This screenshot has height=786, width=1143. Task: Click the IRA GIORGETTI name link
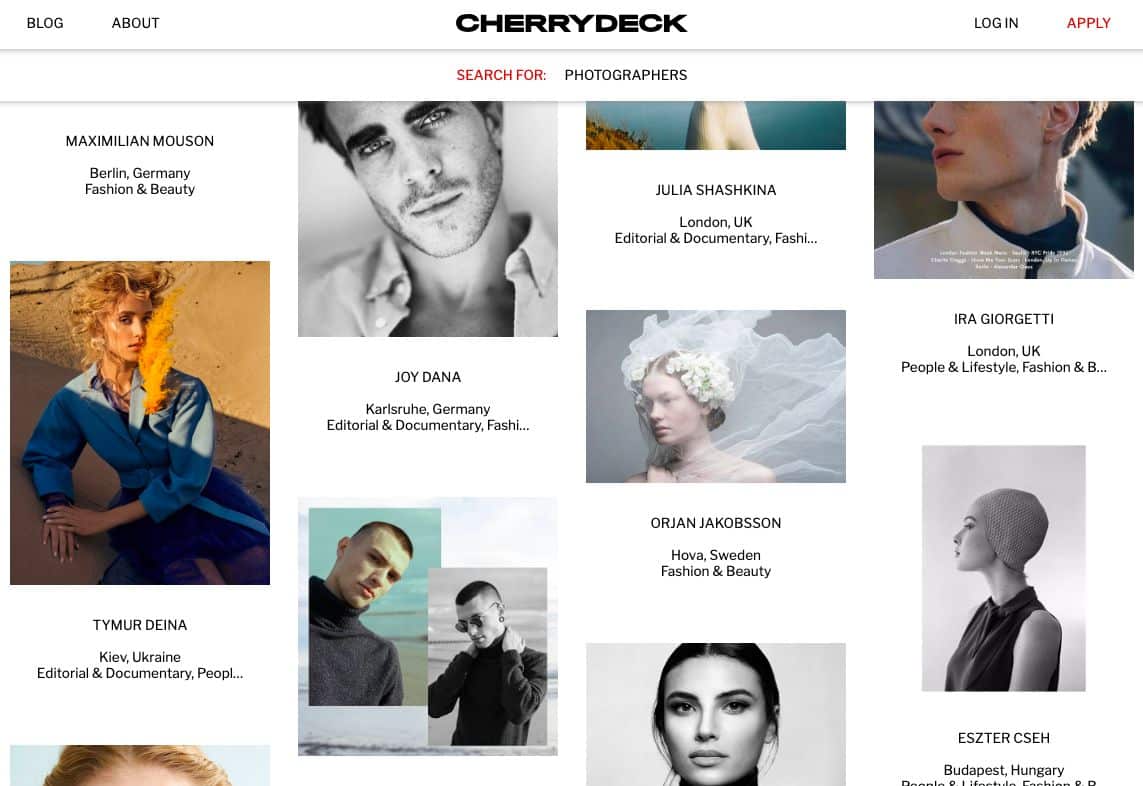coord(1004,319)
